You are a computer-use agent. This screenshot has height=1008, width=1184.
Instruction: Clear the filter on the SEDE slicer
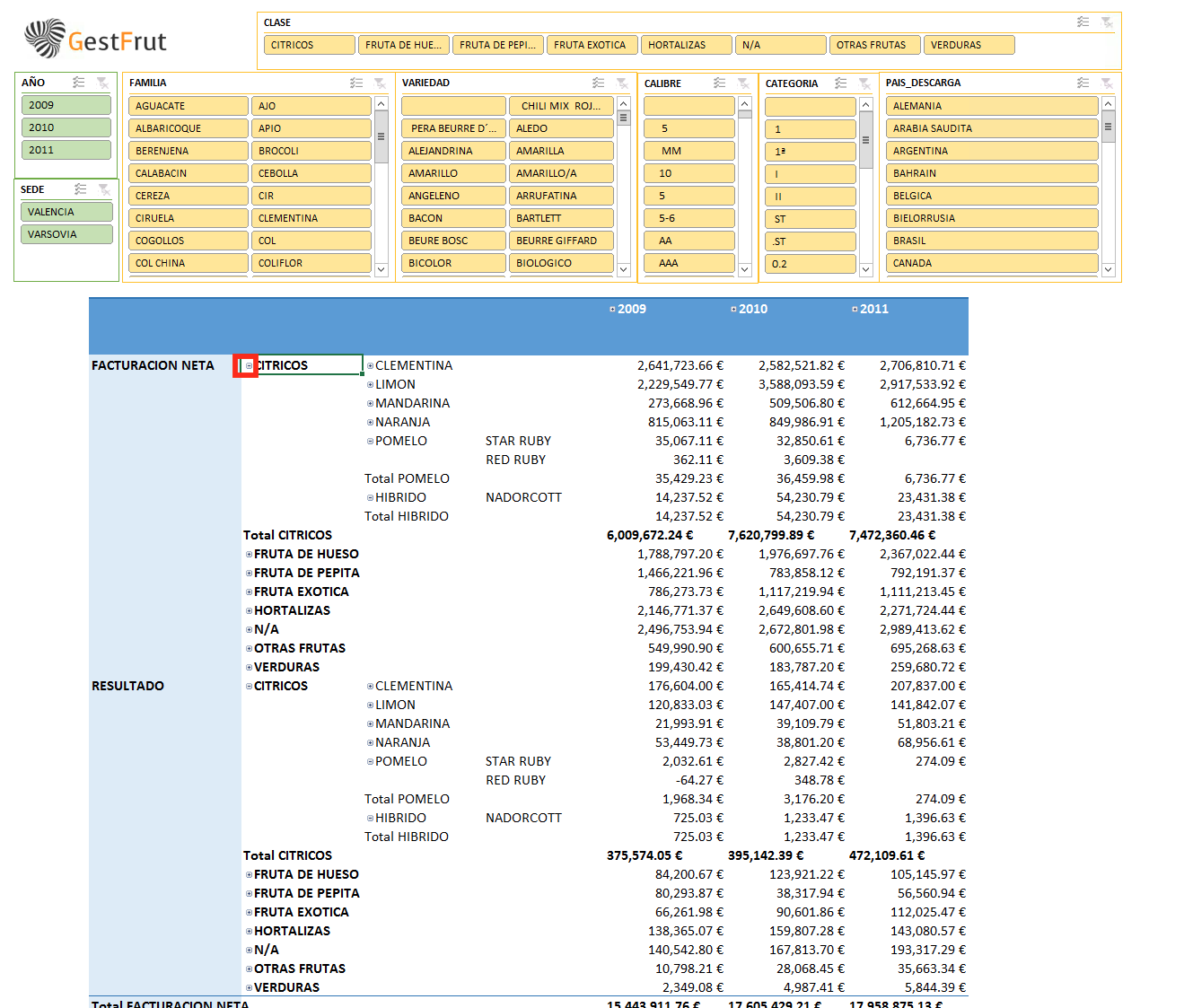coord(104,189)
